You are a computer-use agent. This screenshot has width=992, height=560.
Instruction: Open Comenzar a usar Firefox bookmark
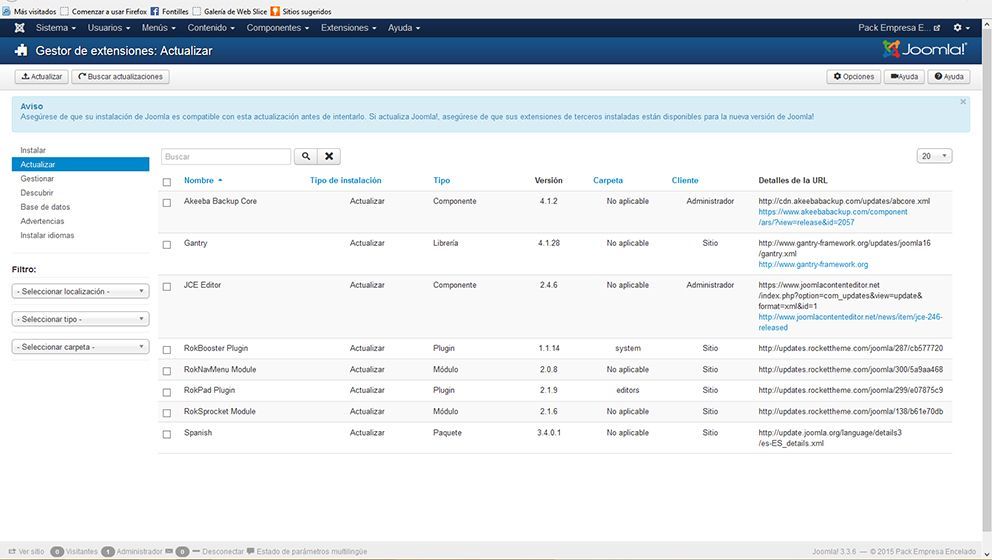click(x=104, y=11)
